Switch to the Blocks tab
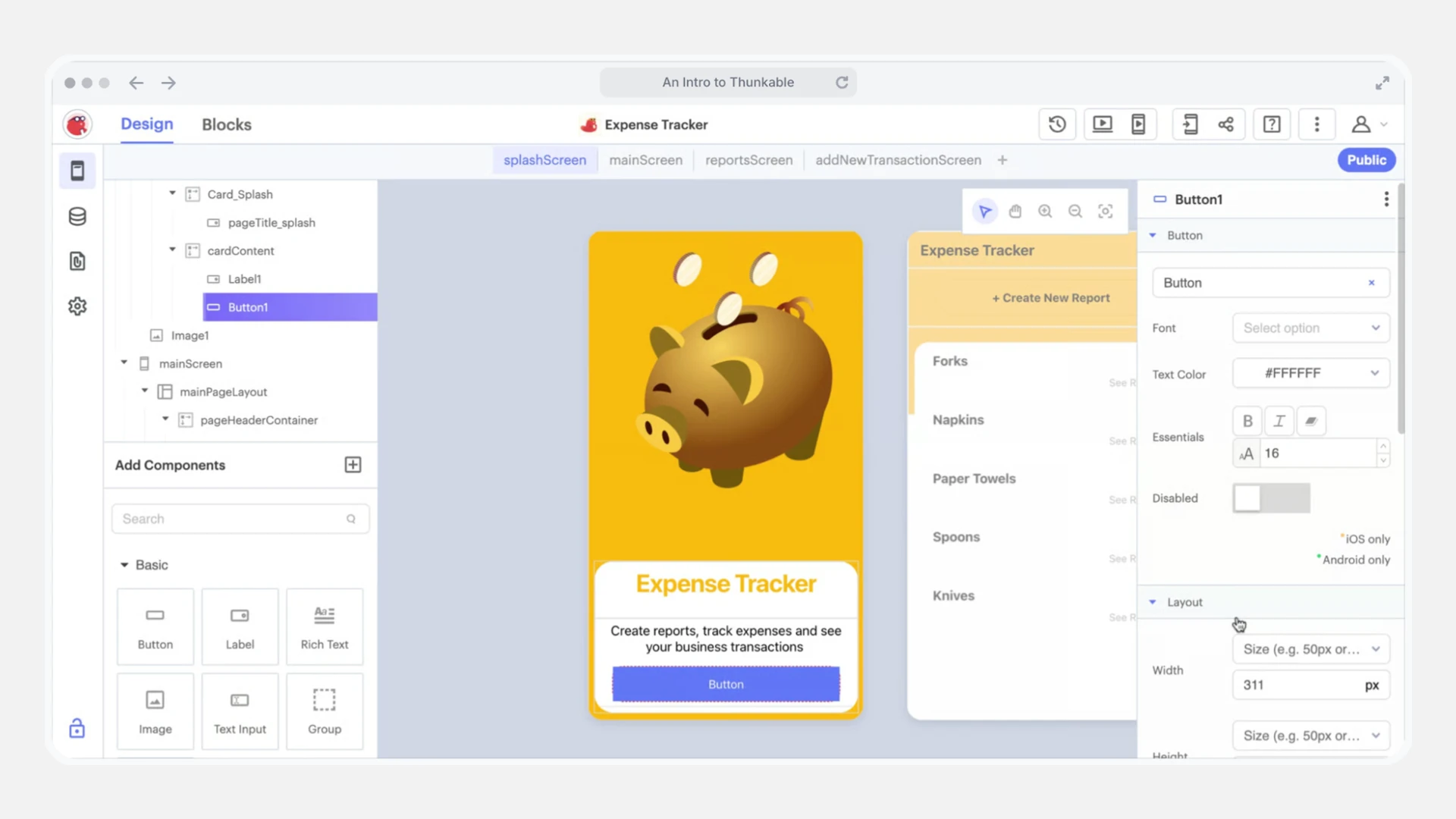The height and width of the screenshot is (819, 1456). (x=226, y=125)
